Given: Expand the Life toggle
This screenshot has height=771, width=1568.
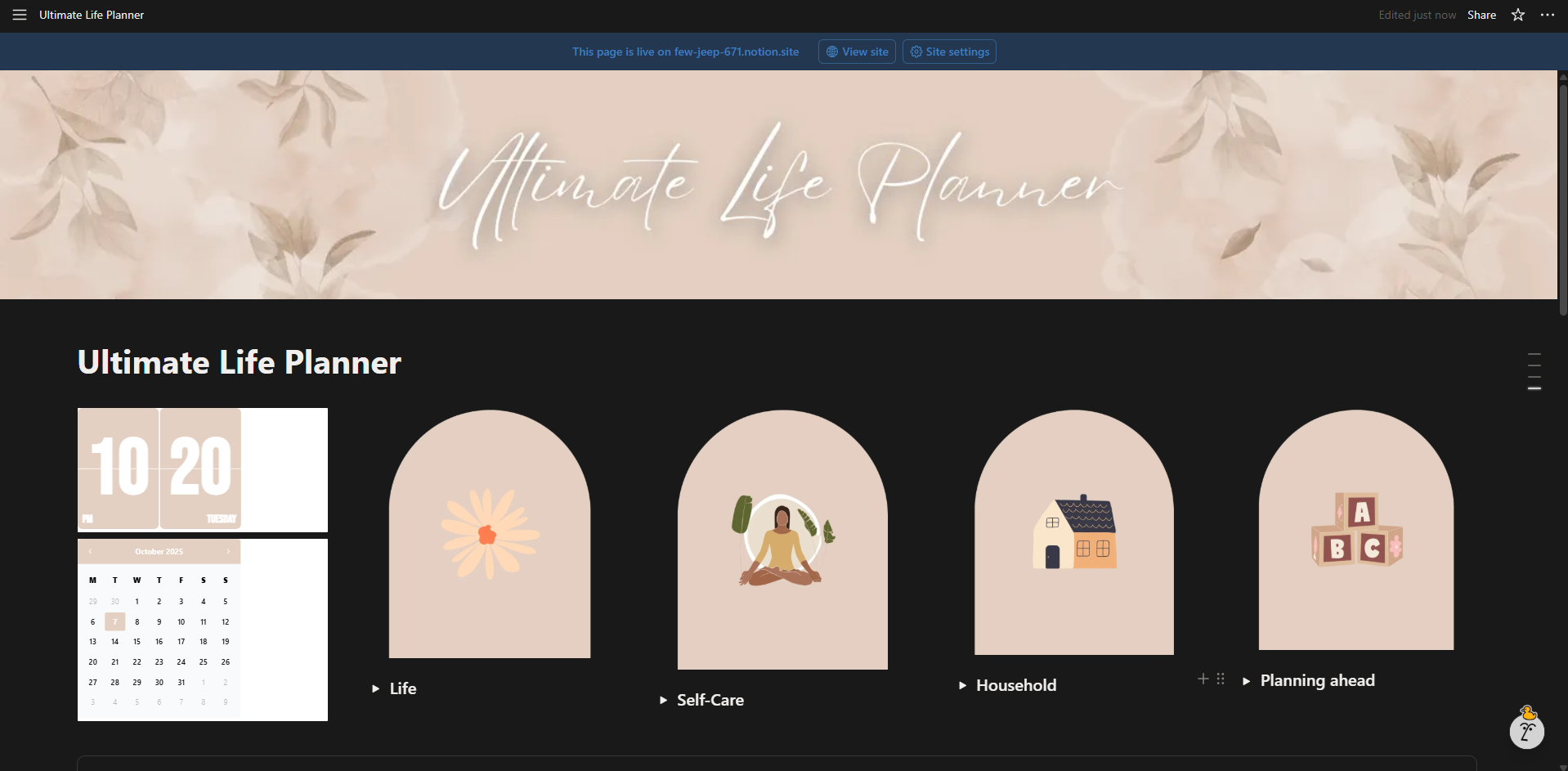Looking at the screenshot, I should point(375,689).
